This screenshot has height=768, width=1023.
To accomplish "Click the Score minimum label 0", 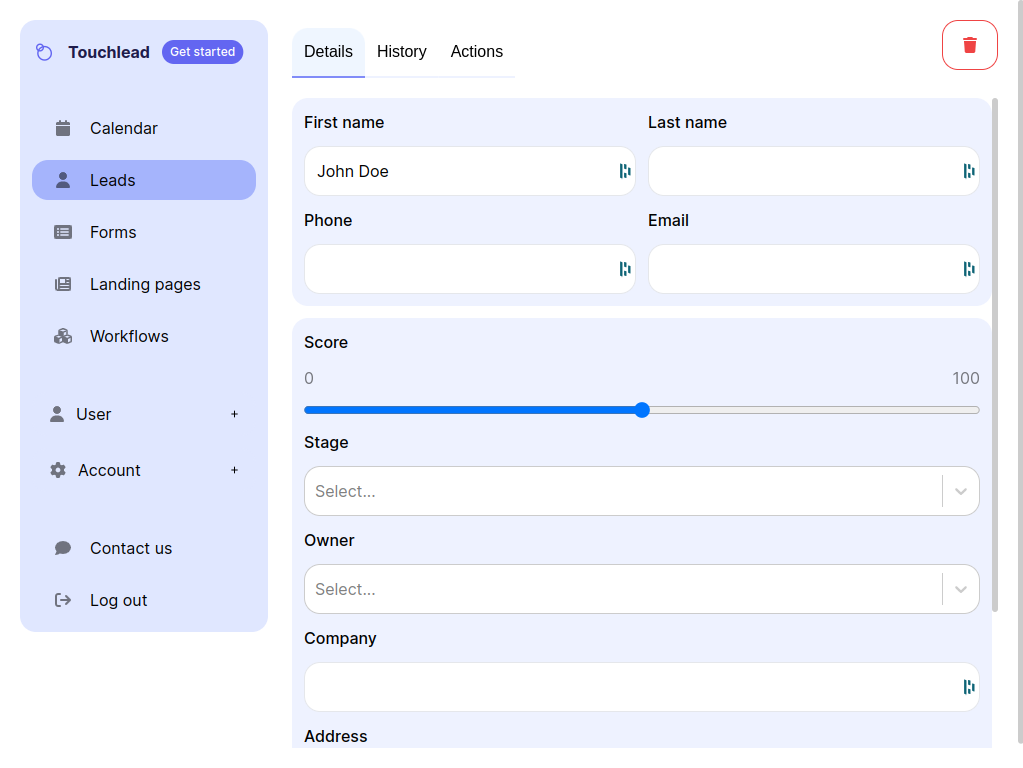I will pyautogui.click(x=309, y=378).
